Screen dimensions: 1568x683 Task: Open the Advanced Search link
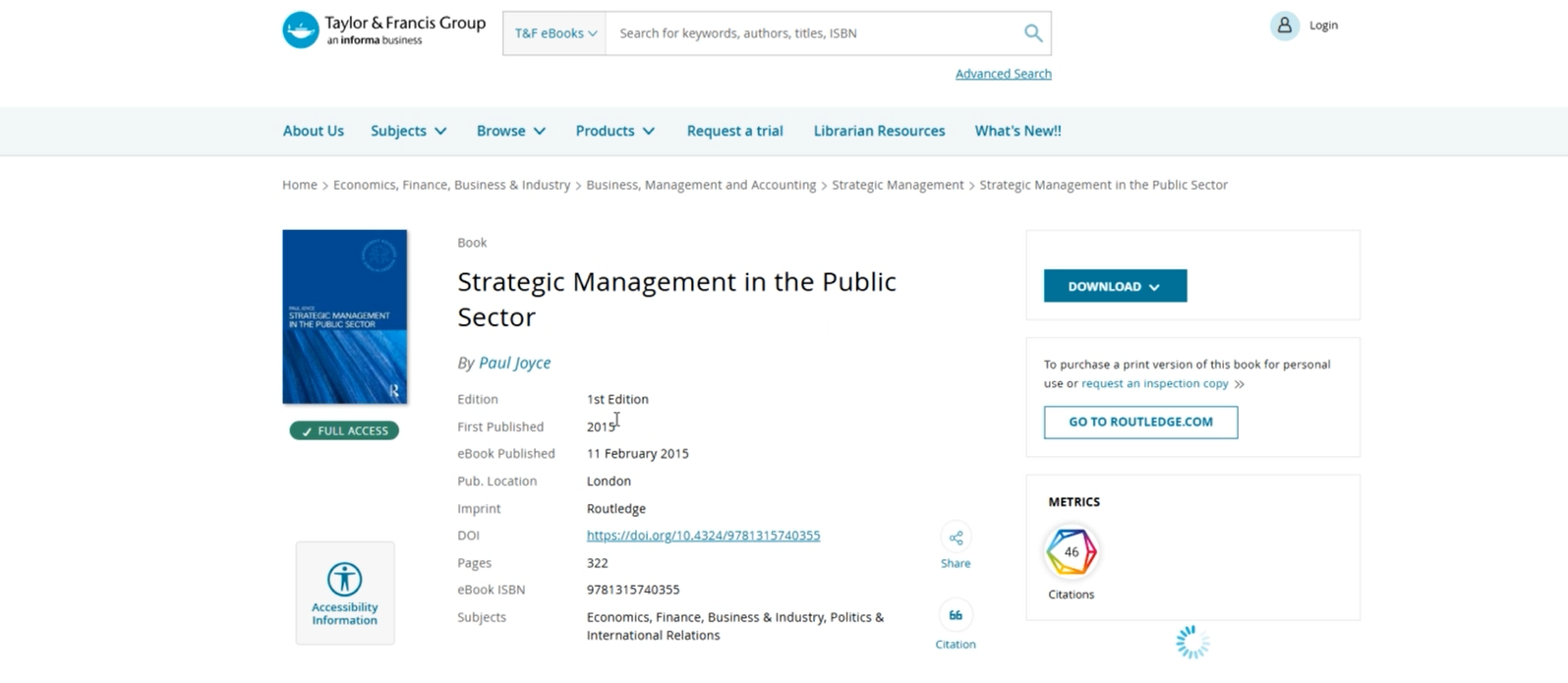click(x=1003, y=74)
